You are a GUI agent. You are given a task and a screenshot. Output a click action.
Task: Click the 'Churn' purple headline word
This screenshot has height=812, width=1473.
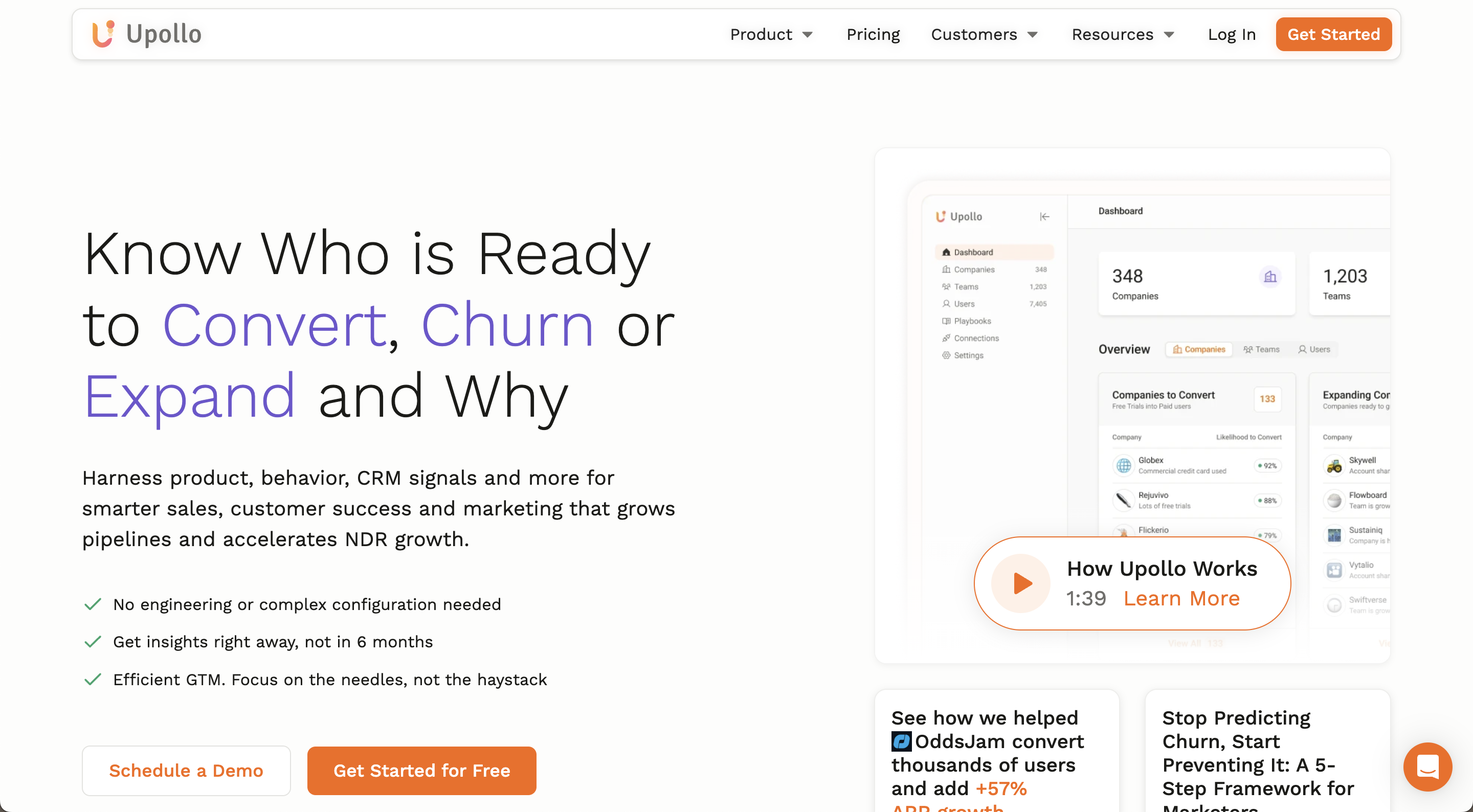pos(507,325)
